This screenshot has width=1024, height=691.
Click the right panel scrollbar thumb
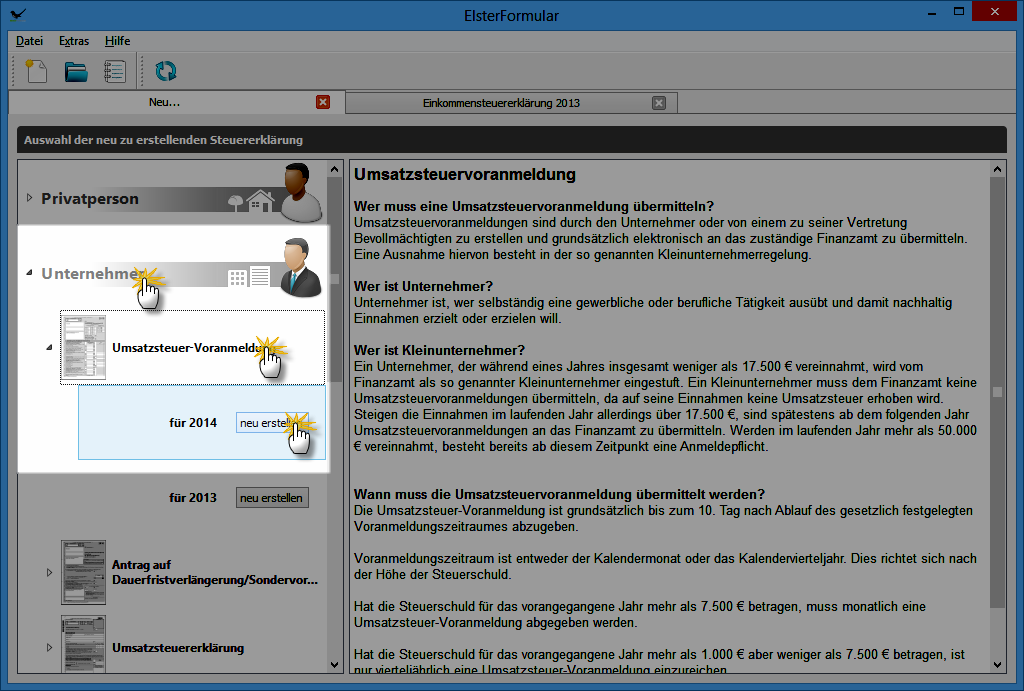pyautogui.click(x=997, y=392)
